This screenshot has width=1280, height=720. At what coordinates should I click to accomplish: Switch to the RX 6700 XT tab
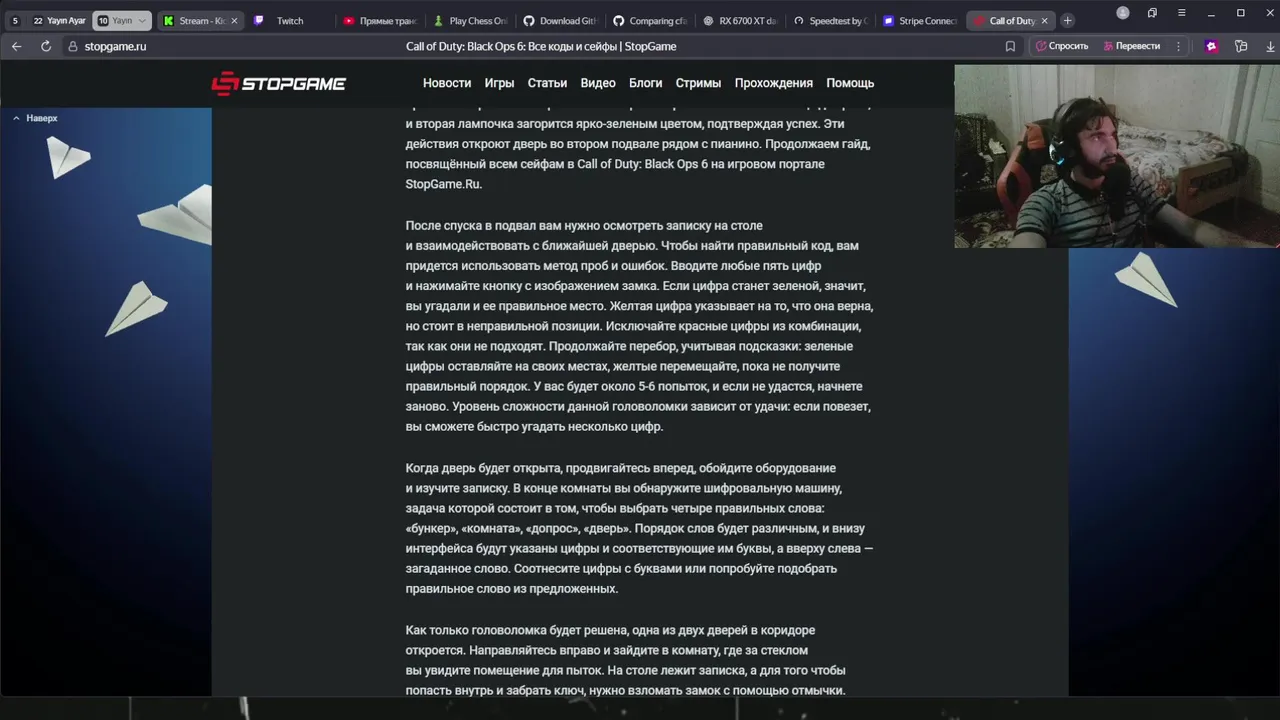(x=739, y=20)
